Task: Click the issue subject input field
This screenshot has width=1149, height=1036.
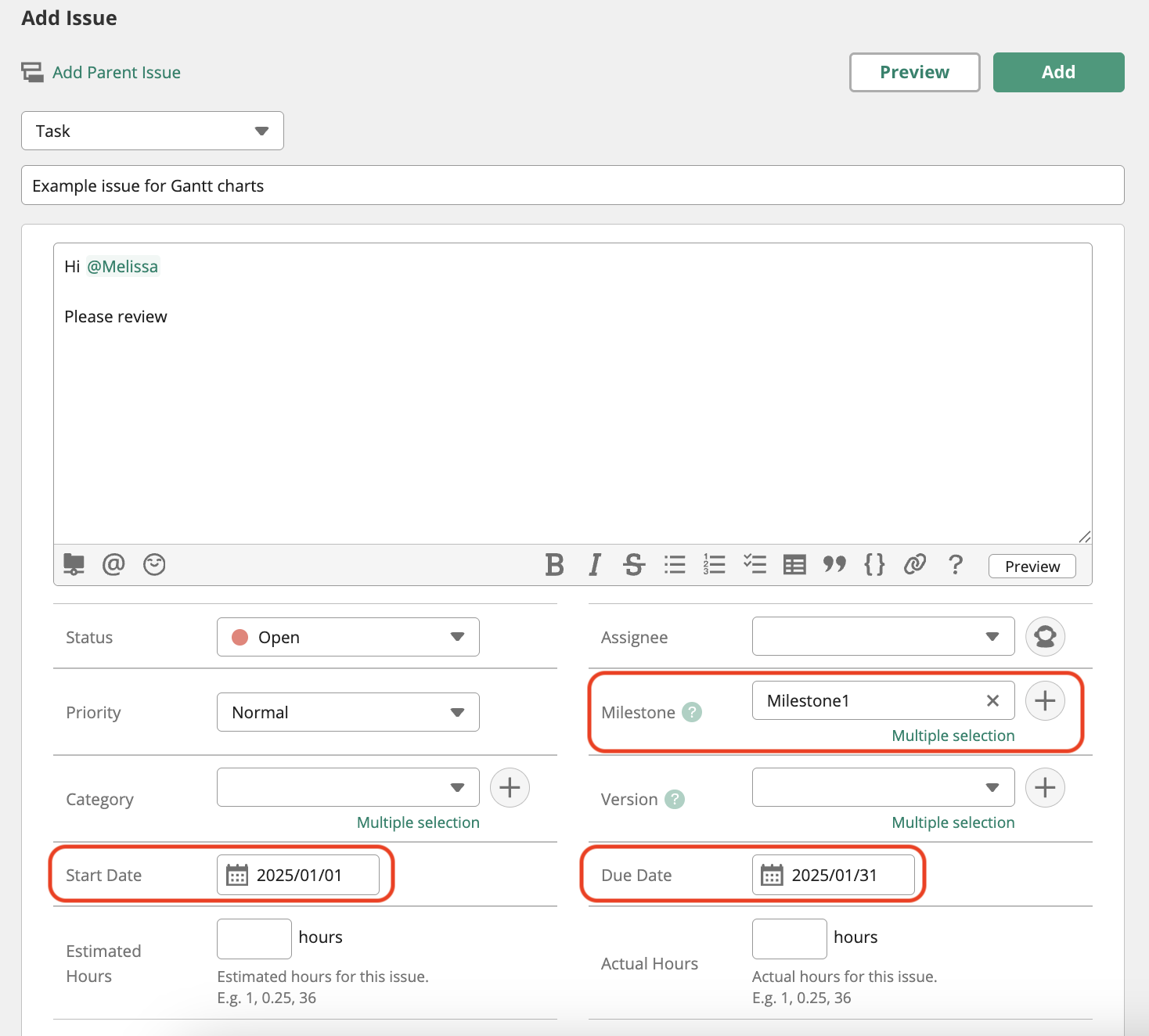Action: click(573, 185)
